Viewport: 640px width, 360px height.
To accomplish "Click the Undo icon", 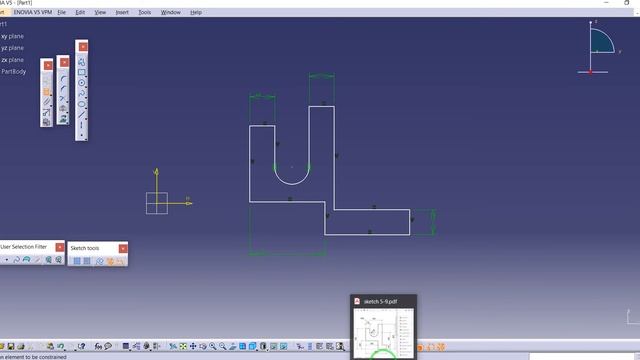I will click(x=60, y=347).
